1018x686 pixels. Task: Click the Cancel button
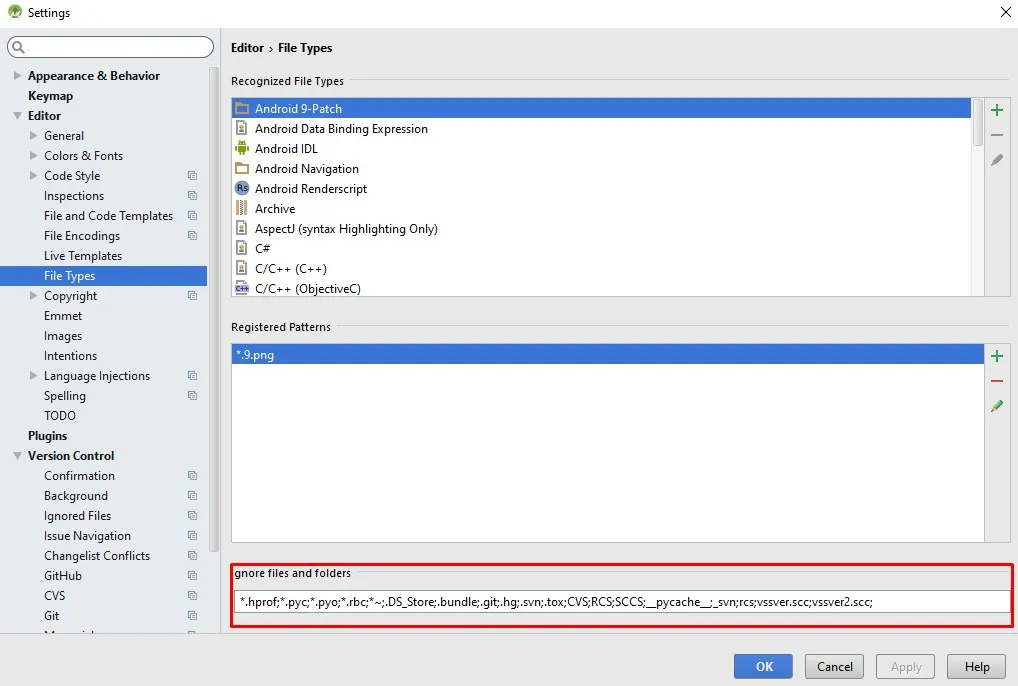[x=834, y=667]
